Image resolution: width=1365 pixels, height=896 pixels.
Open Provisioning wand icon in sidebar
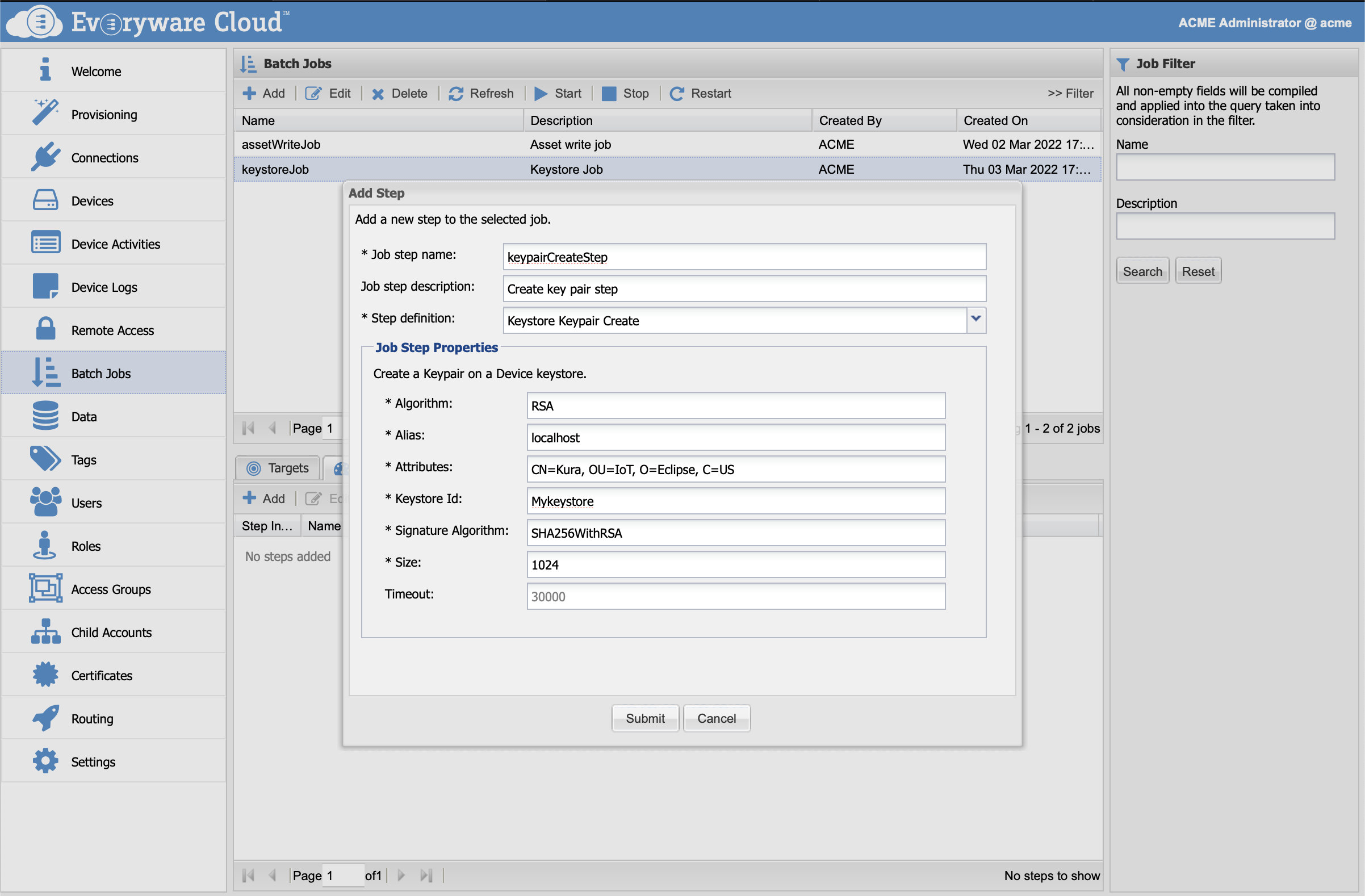[x=45, y=112]
